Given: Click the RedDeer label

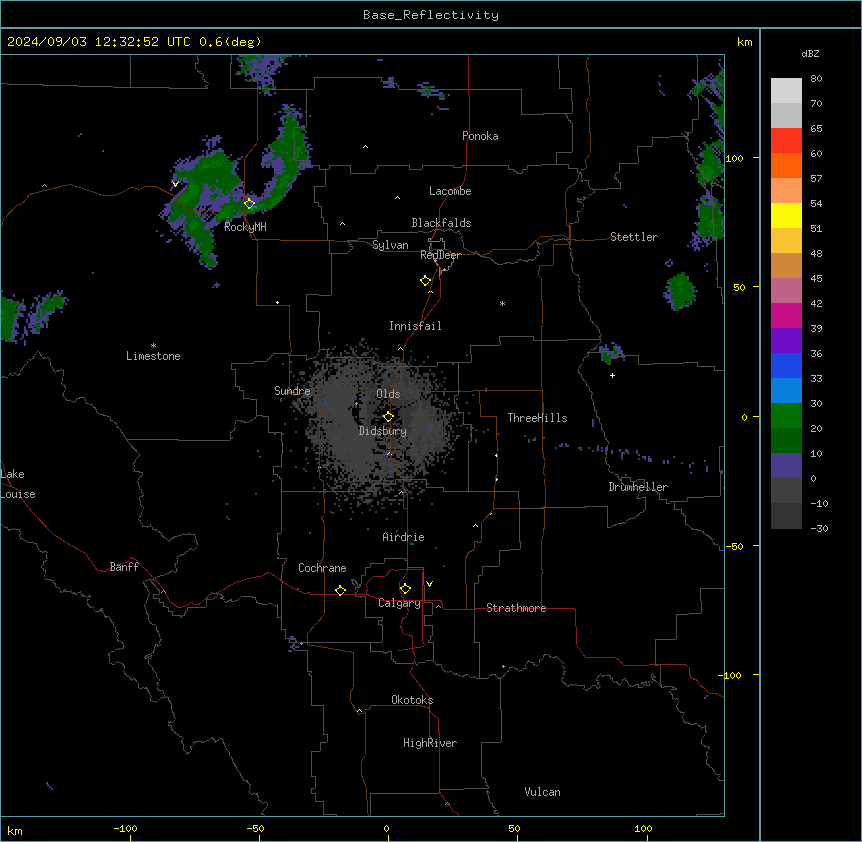Looking at the screenshot, I should click(x=440, y=255).
